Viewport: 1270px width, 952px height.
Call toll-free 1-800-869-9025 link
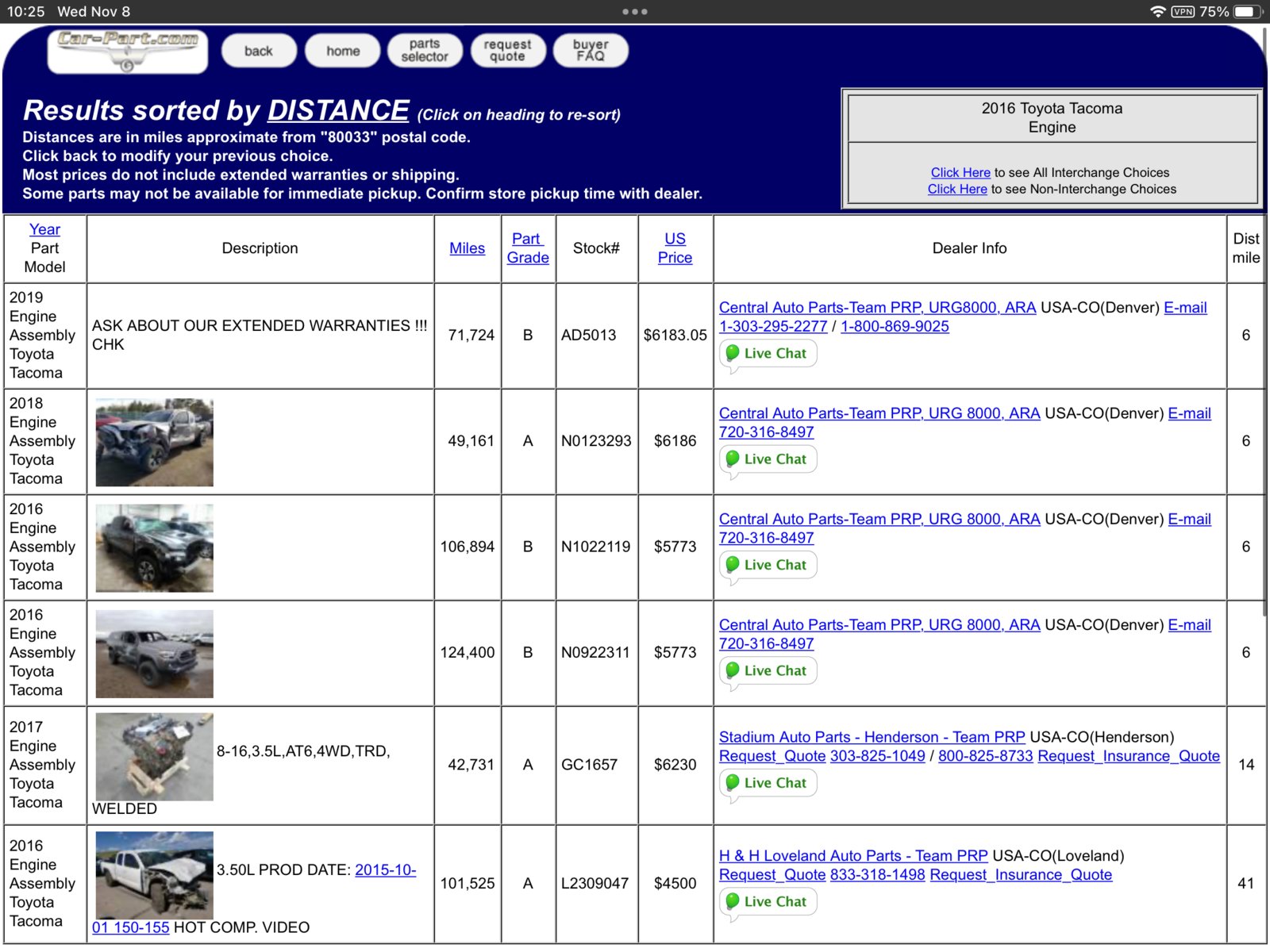pyautogui.click(x=895, y=326)
